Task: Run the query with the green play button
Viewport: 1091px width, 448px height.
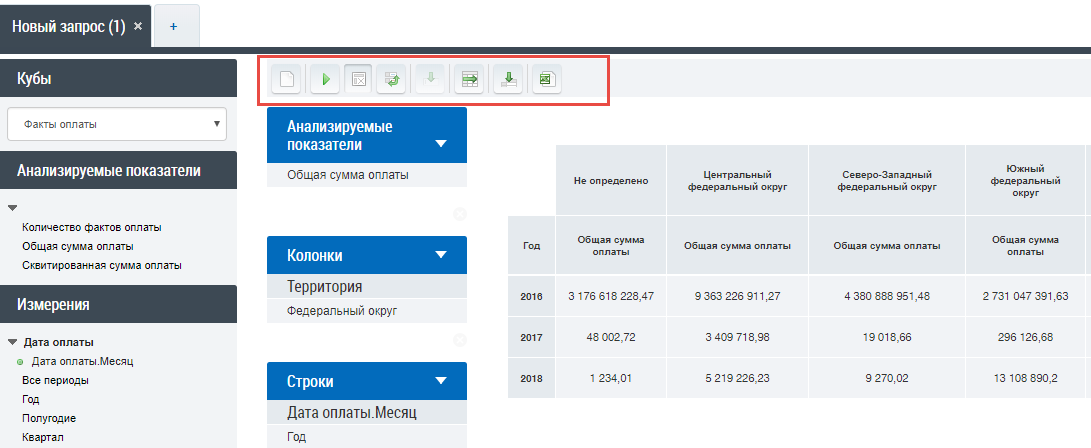Action: click(324, 80)
